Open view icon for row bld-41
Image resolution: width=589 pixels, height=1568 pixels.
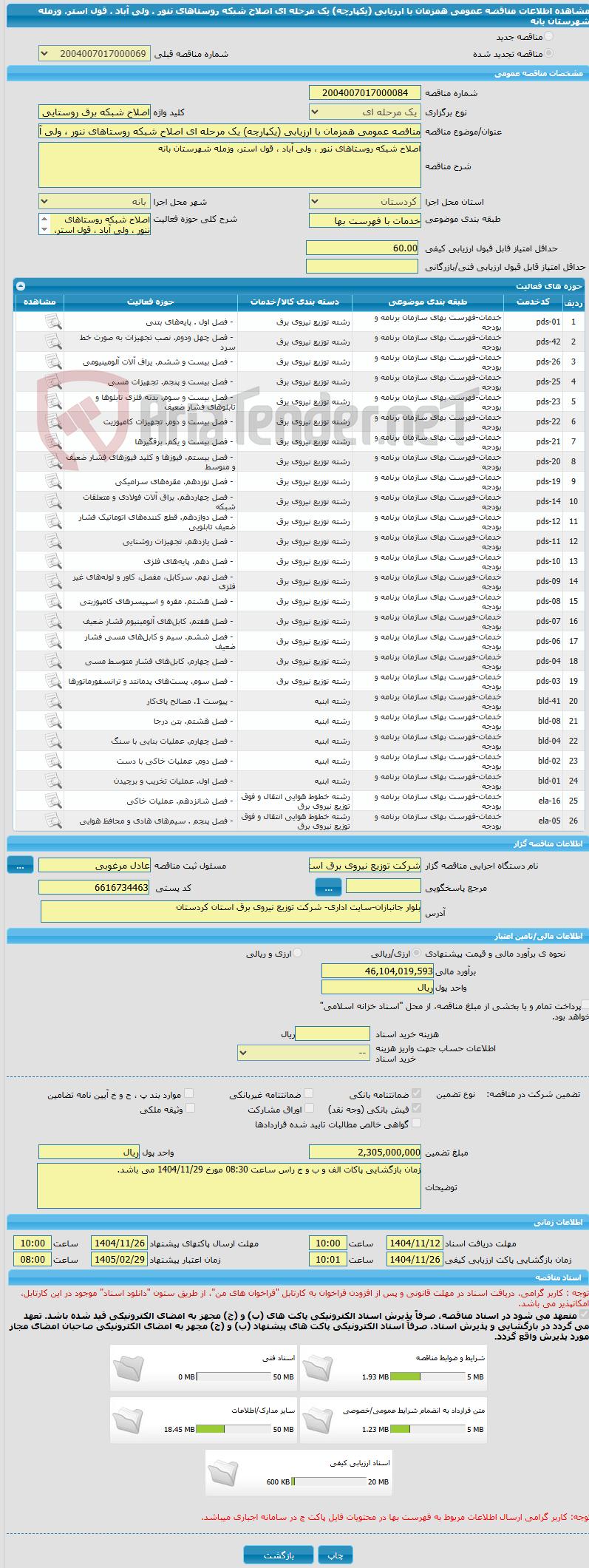53,701
